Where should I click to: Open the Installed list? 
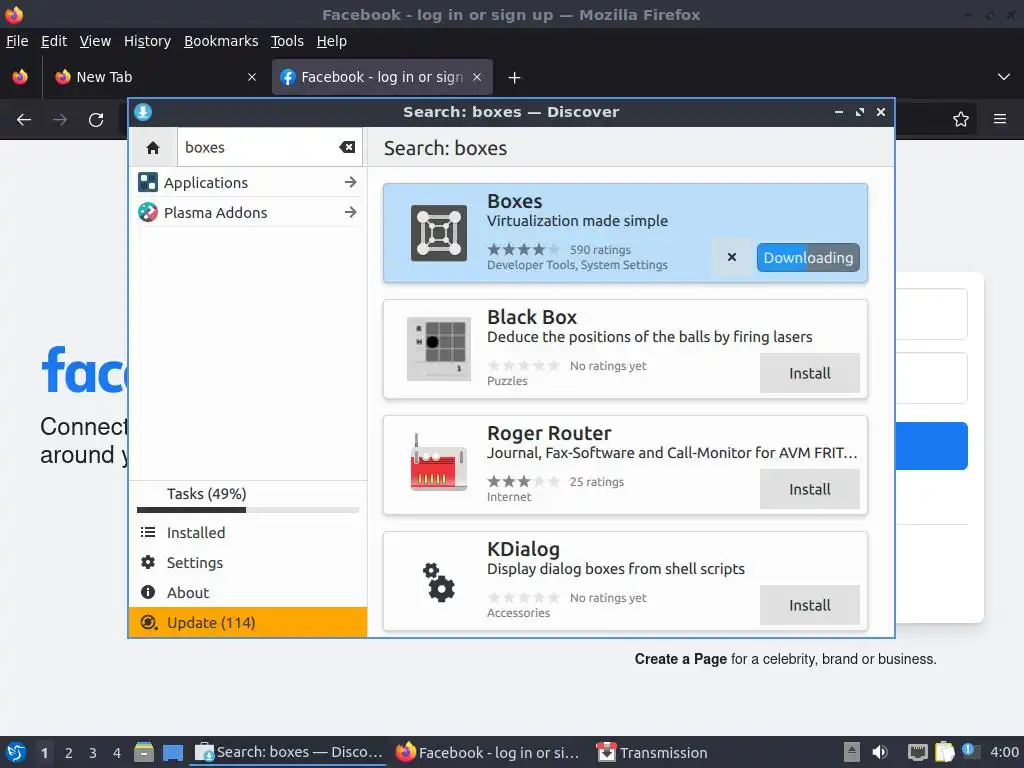[248, 533]
